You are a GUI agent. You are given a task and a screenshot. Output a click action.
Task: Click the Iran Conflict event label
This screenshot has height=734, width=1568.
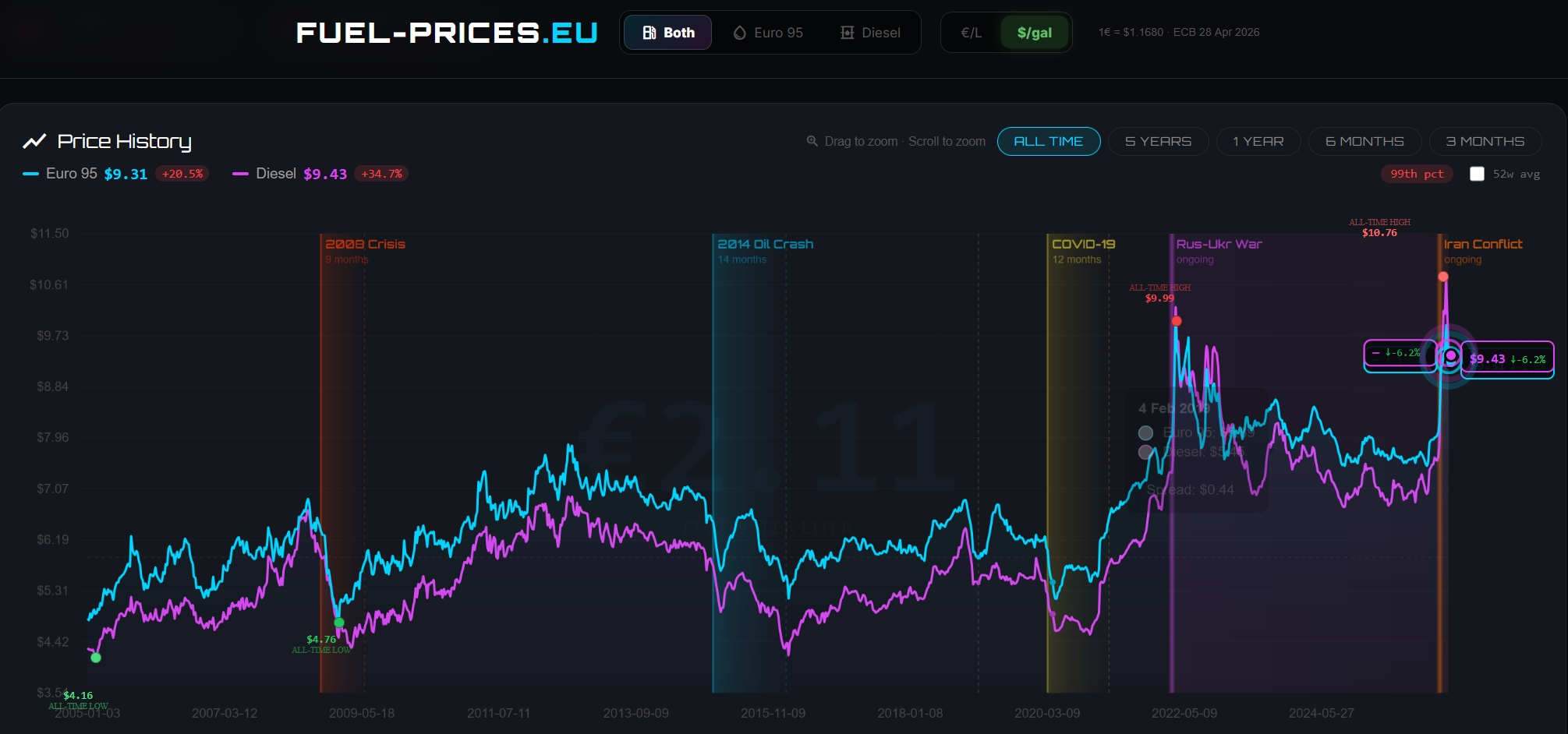1483,244
